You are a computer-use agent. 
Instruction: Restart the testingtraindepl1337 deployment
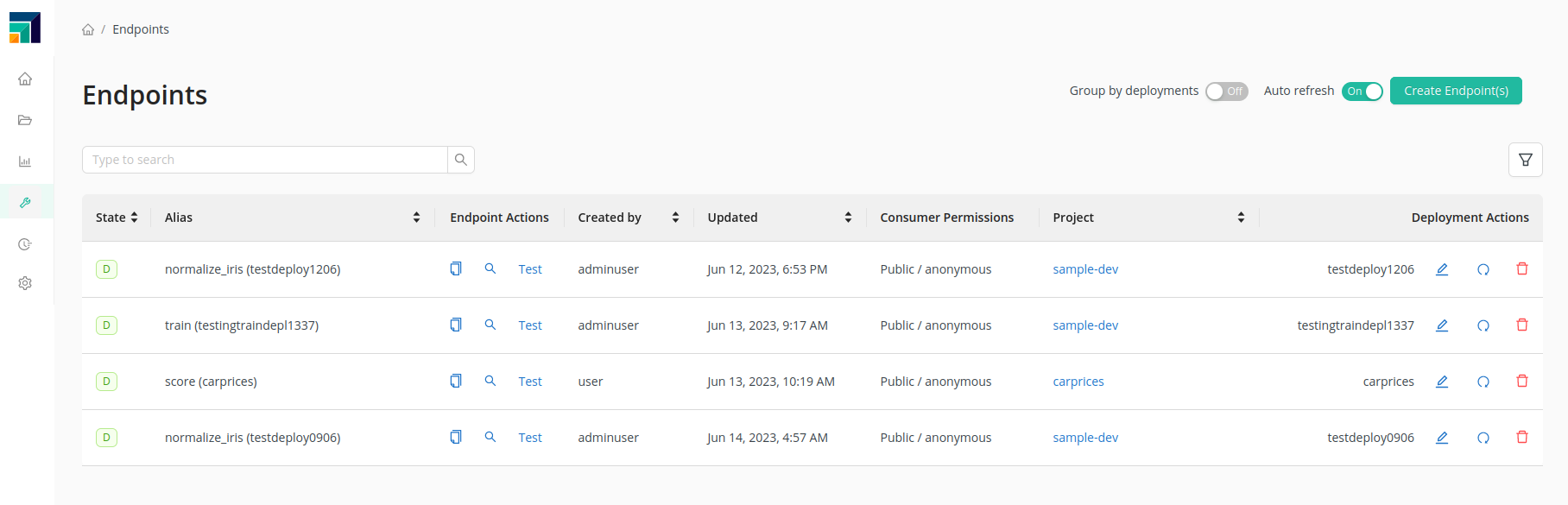[1483, 325]
